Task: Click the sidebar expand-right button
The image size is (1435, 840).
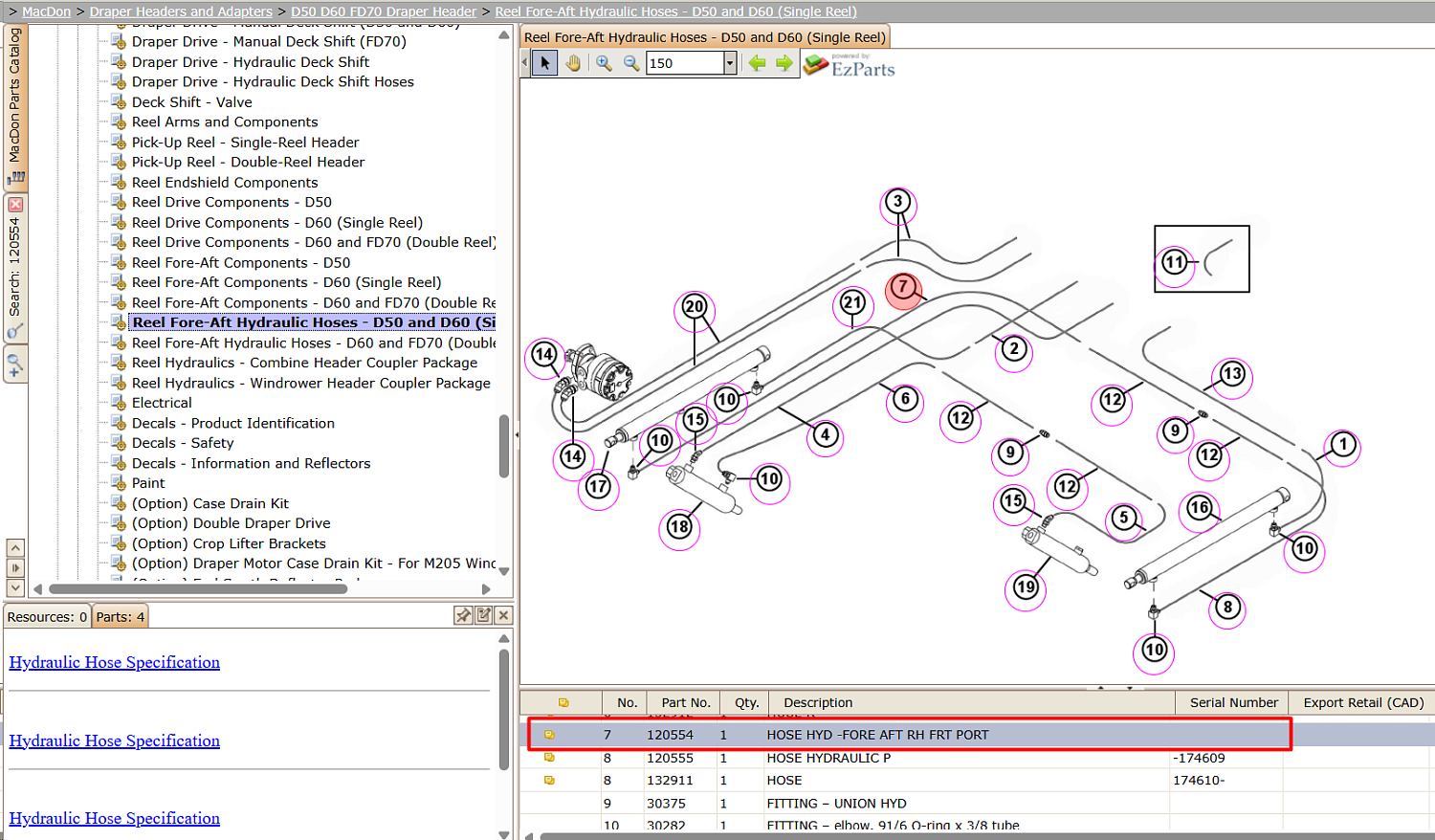Action: [15, 568]
